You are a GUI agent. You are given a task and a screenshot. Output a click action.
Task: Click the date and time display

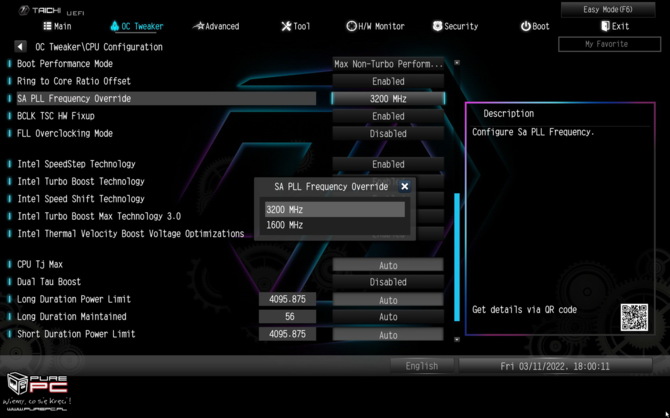pyautogui.click(x=555, y=366)
